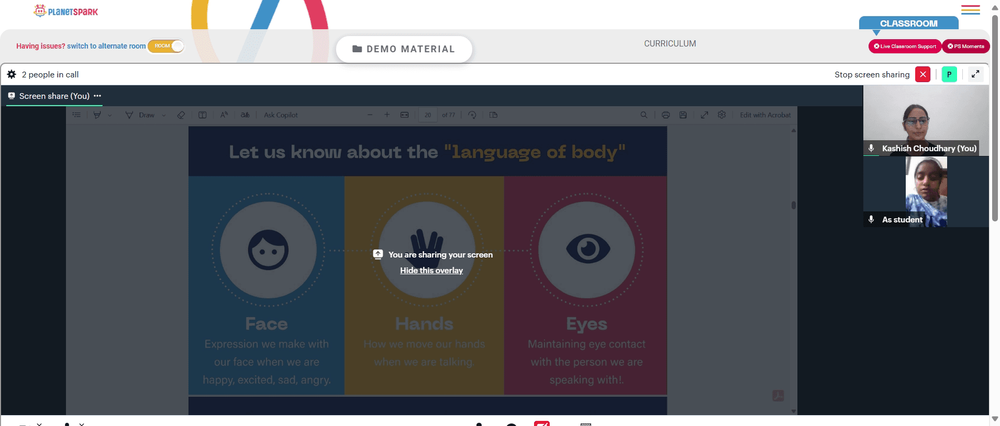Select the PDF Draw tool
Screen dimensions: 1000x426
click(139, 115)
